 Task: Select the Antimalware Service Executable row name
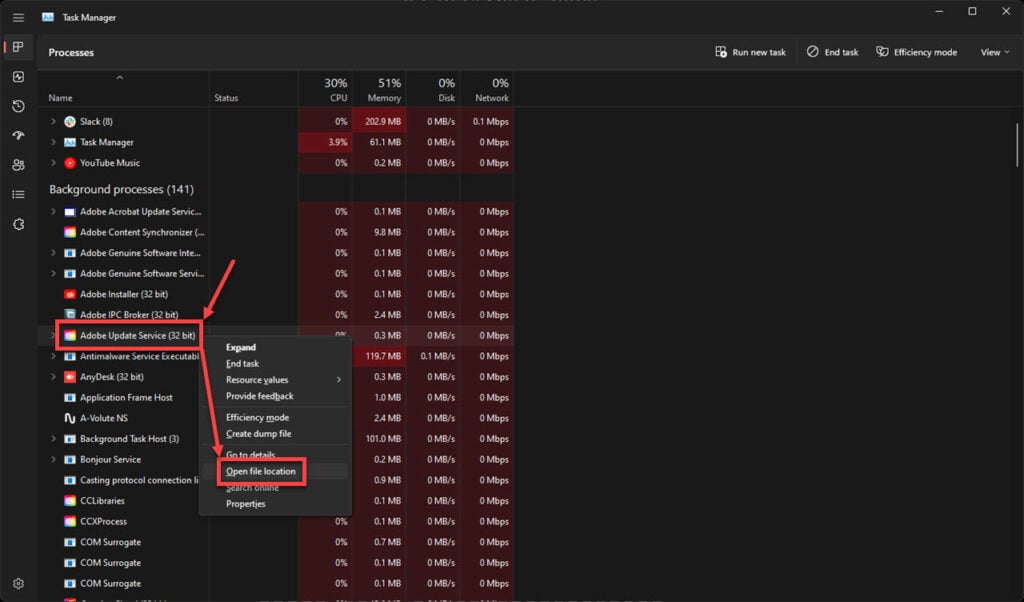[x=140, y=356]
